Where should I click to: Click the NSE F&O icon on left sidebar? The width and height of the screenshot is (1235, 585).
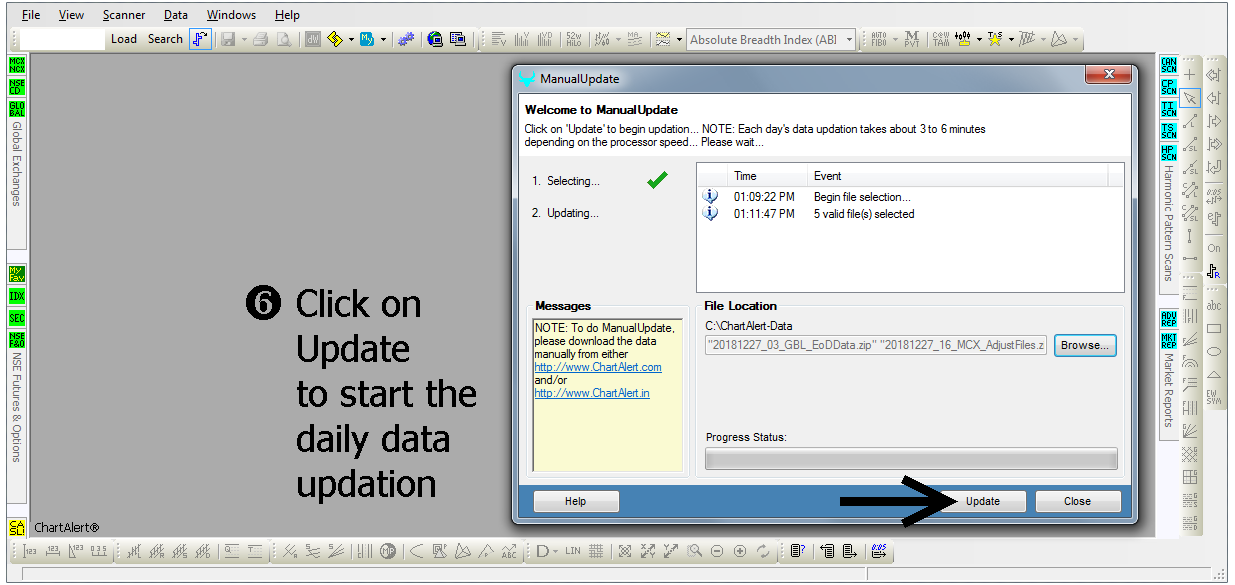pyautogui.click(x=17, y=340)
